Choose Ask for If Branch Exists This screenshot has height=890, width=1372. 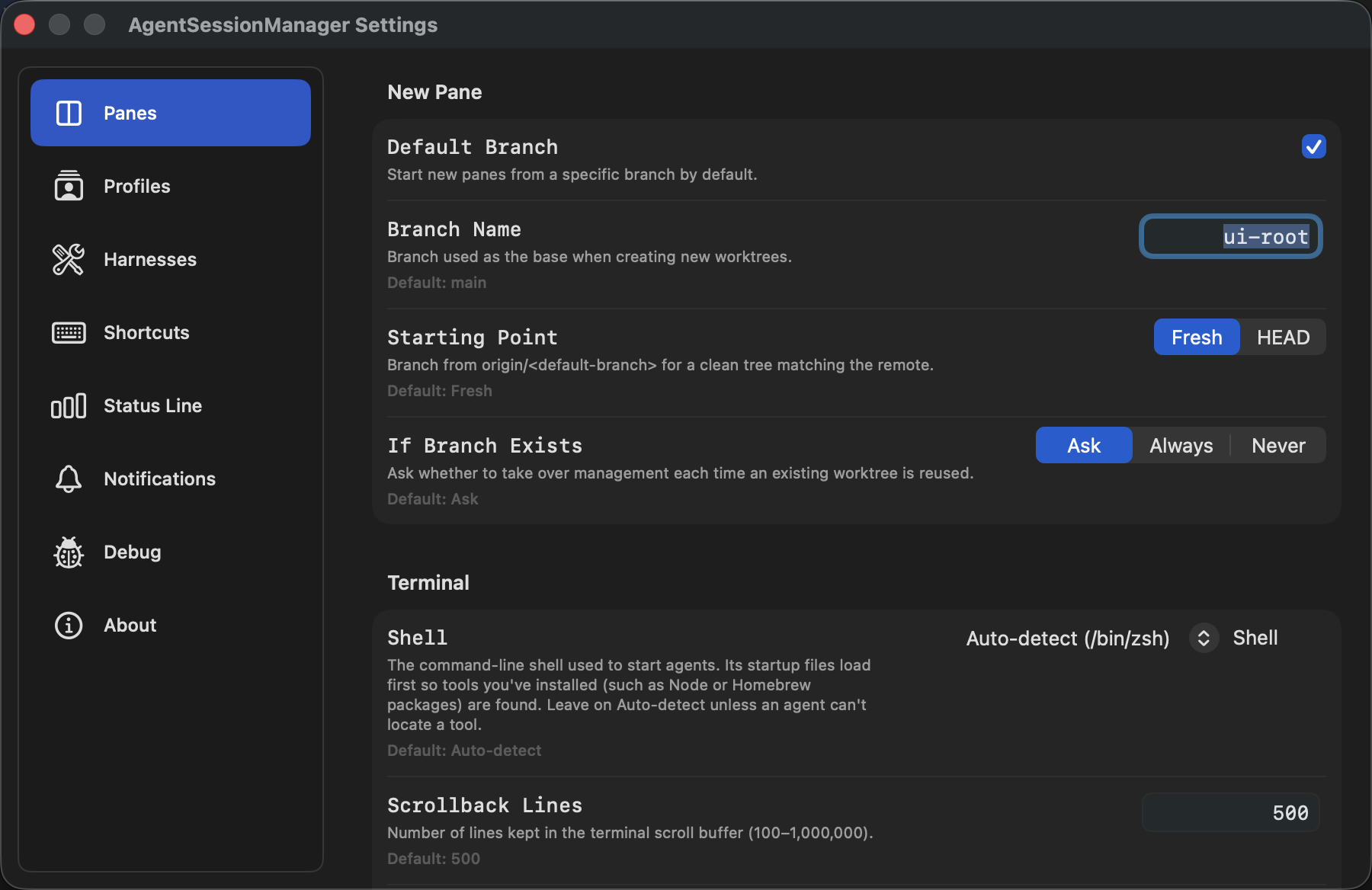click(x=1084, y=445)
